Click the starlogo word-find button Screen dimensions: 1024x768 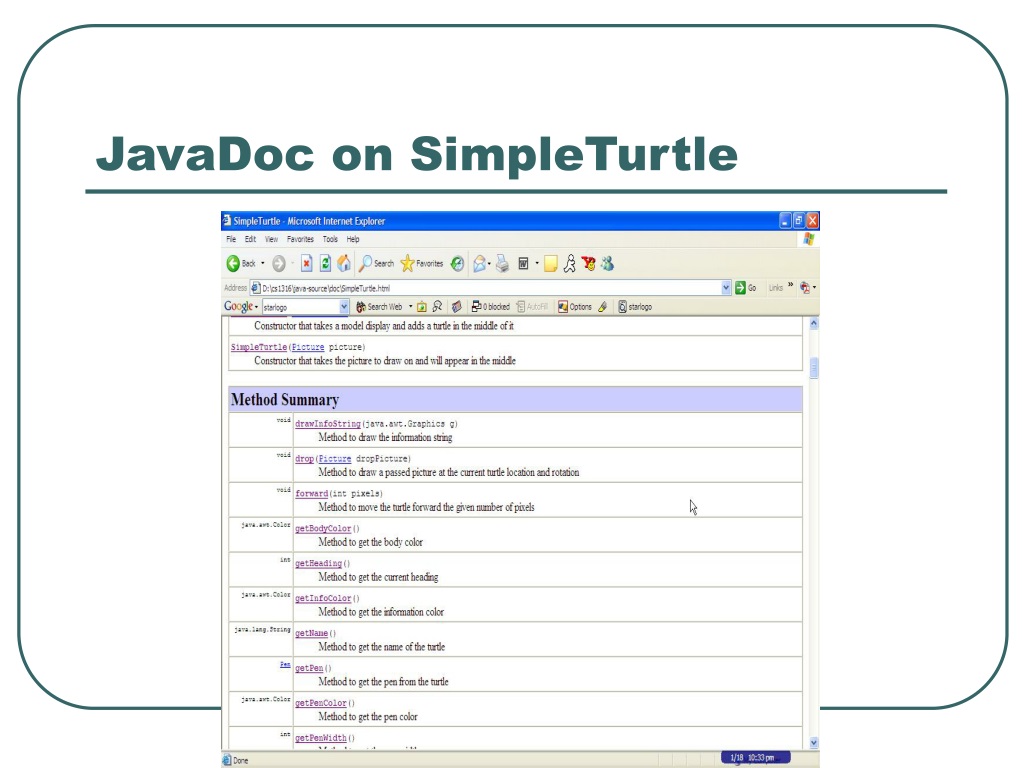coord(635,306)
